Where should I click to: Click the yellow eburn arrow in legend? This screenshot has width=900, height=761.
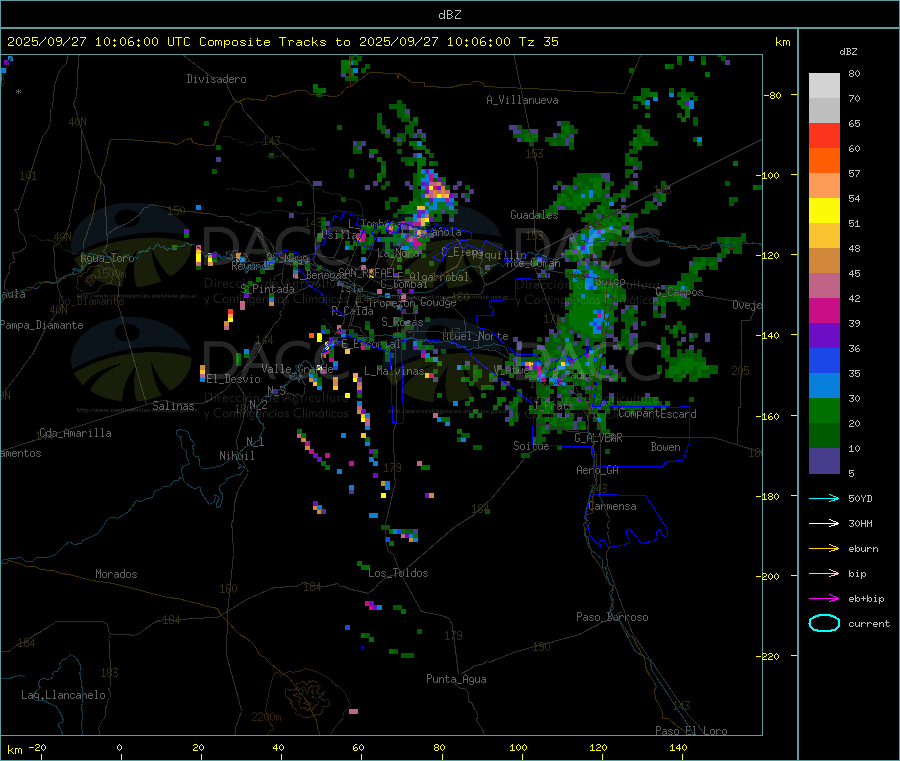(x=824, y=548)
